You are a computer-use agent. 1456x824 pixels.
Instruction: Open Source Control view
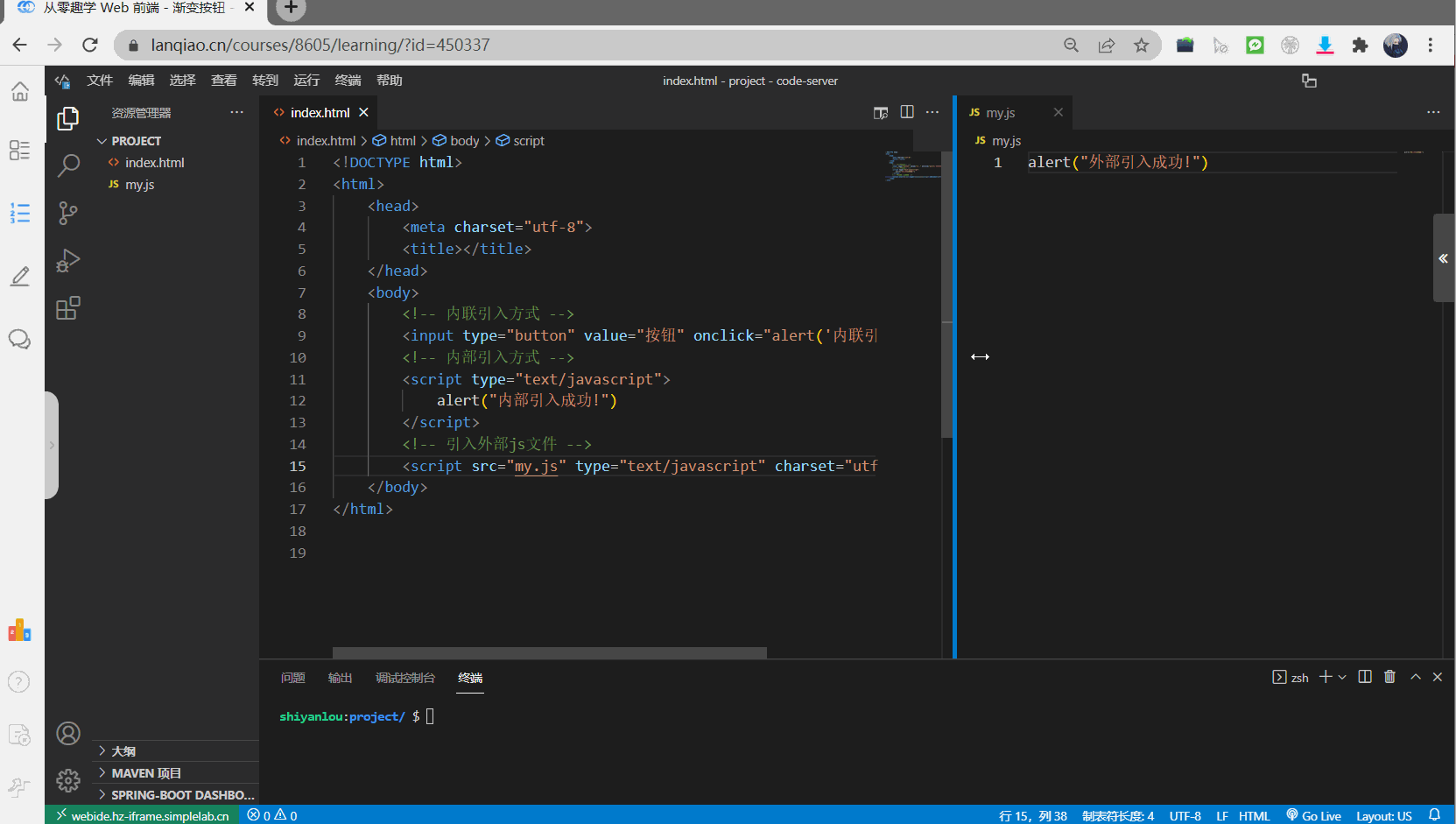coord(67,213)
